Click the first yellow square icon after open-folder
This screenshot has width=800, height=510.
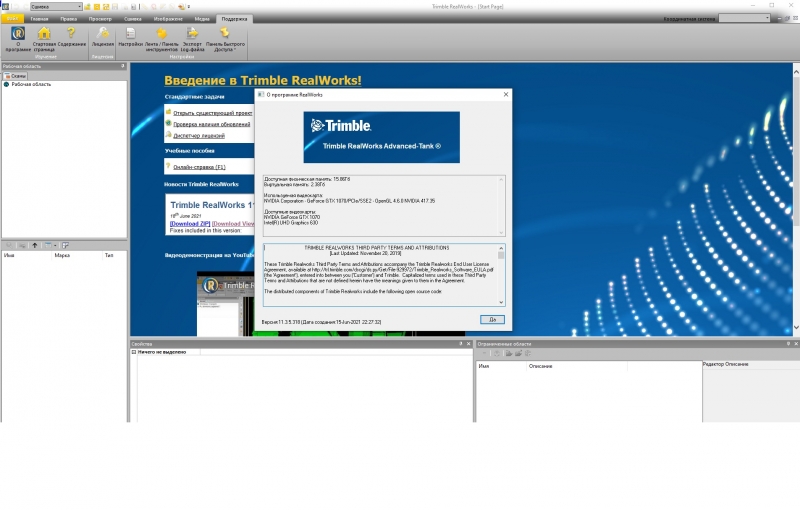[97, 7]
